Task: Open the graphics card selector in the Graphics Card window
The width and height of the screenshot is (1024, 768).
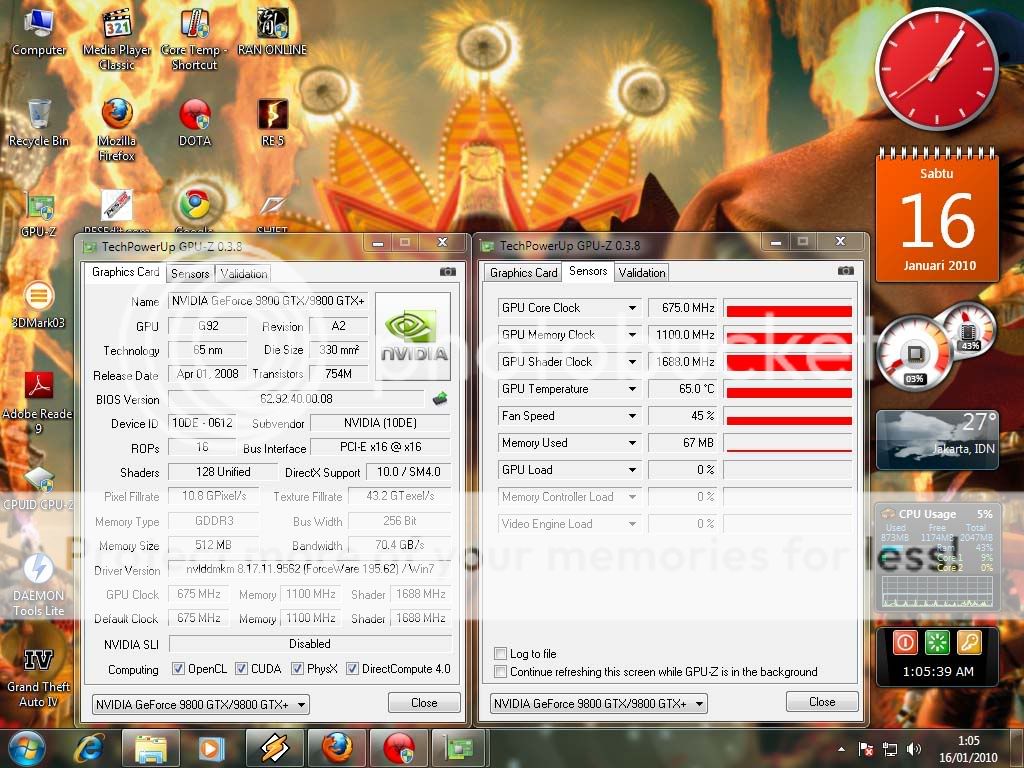Action: pos(200,705)
